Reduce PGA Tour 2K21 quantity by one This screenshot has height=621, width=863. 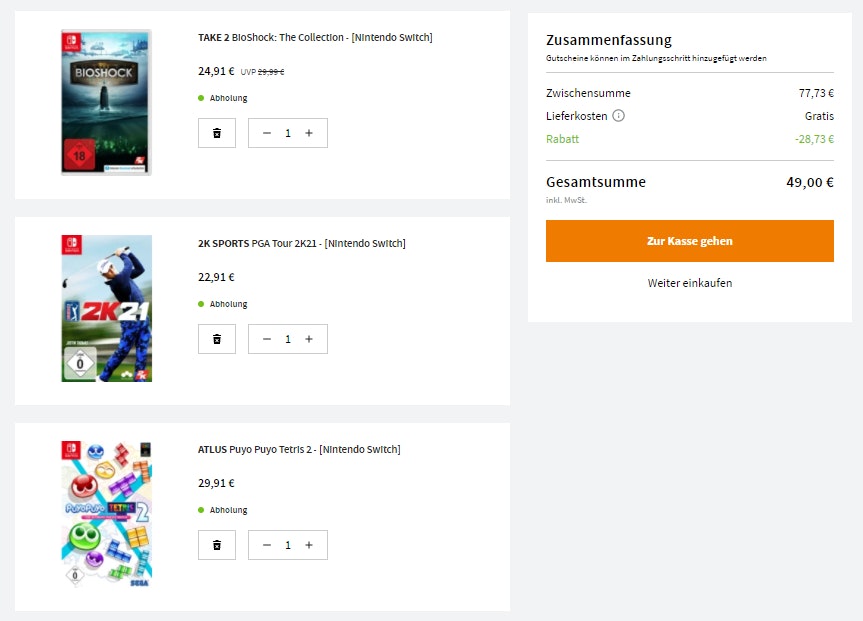pos(267,339)
